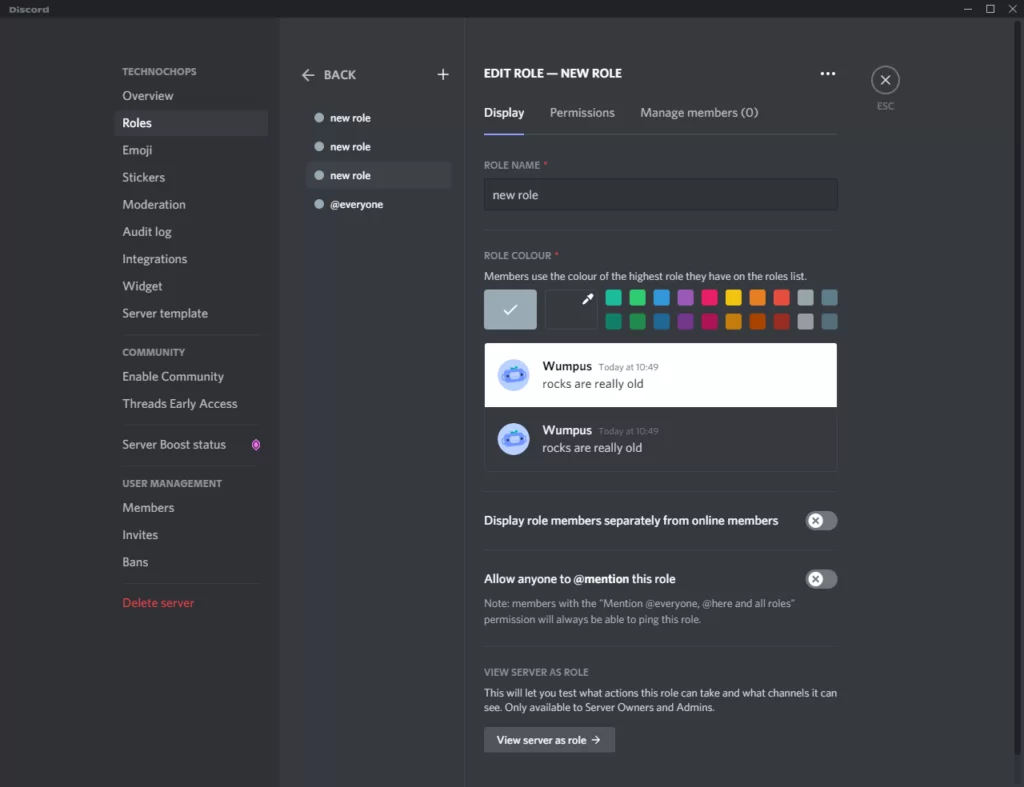
Task: Pick the dark pink swatch in bottom row
Action: click(709, 321)
